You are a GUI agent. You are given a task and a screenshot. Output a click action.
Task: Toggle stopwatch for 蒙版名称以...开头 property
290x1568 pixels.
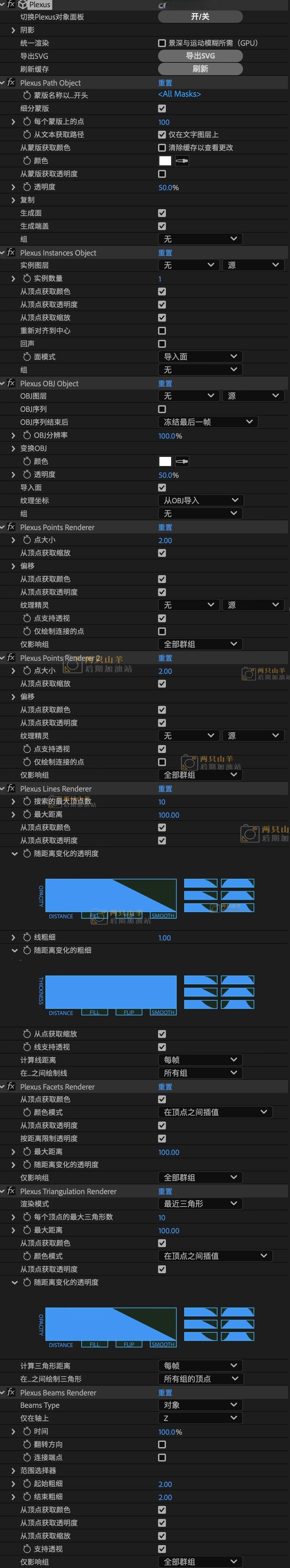tap(27, 95)
